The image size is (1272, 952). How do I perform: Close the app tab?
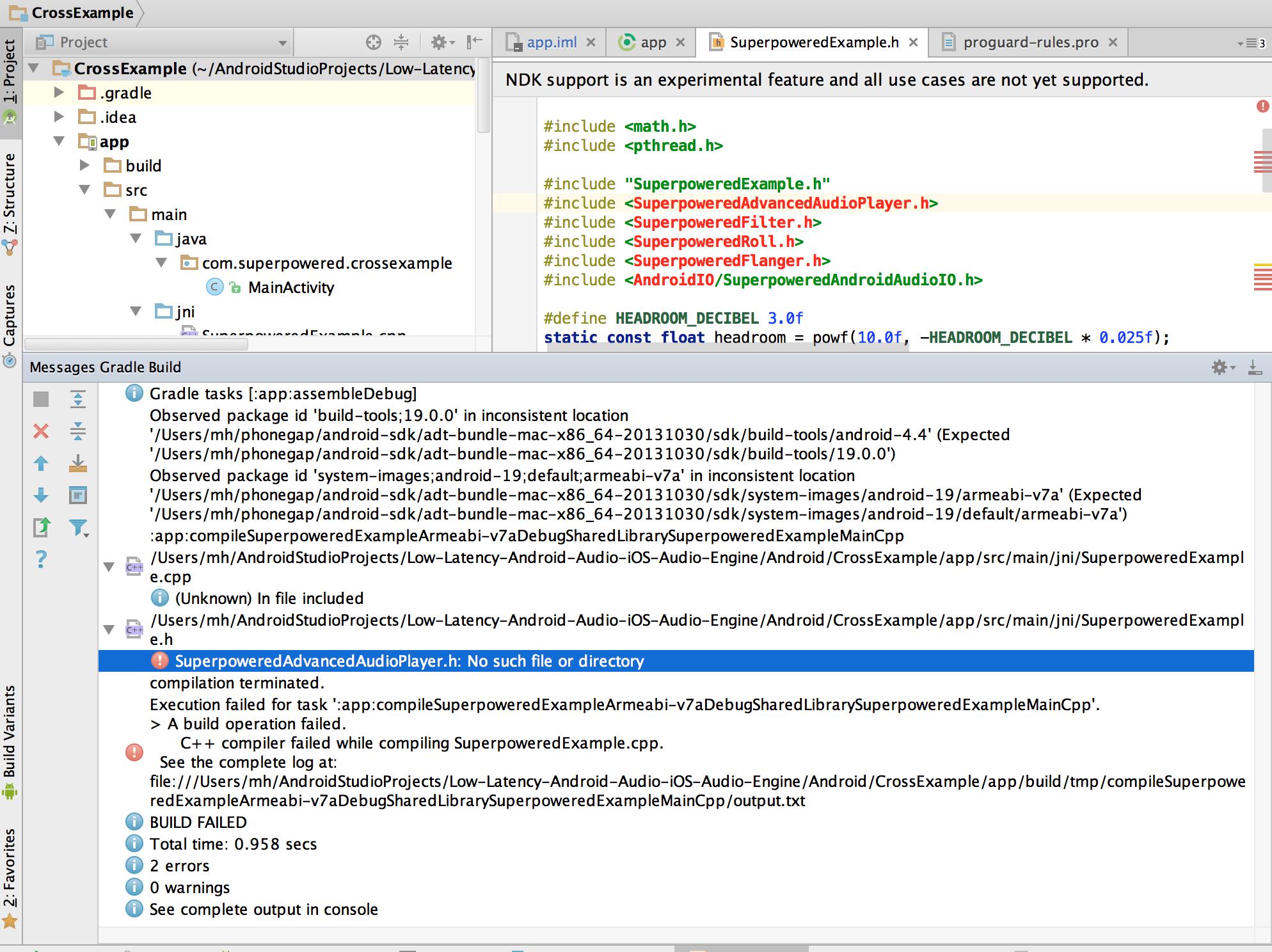(x=681, y=42)
